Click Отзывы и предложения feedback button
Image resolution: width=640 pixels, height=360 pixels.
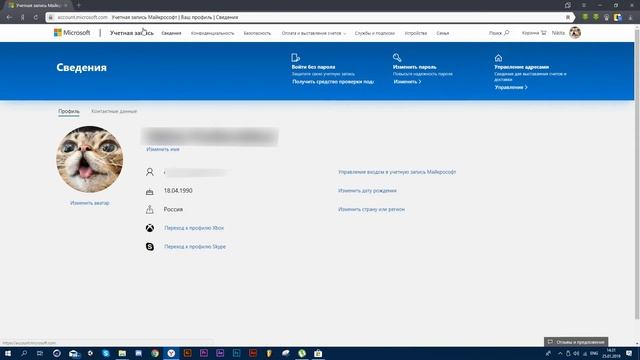[x=576, y=342]
